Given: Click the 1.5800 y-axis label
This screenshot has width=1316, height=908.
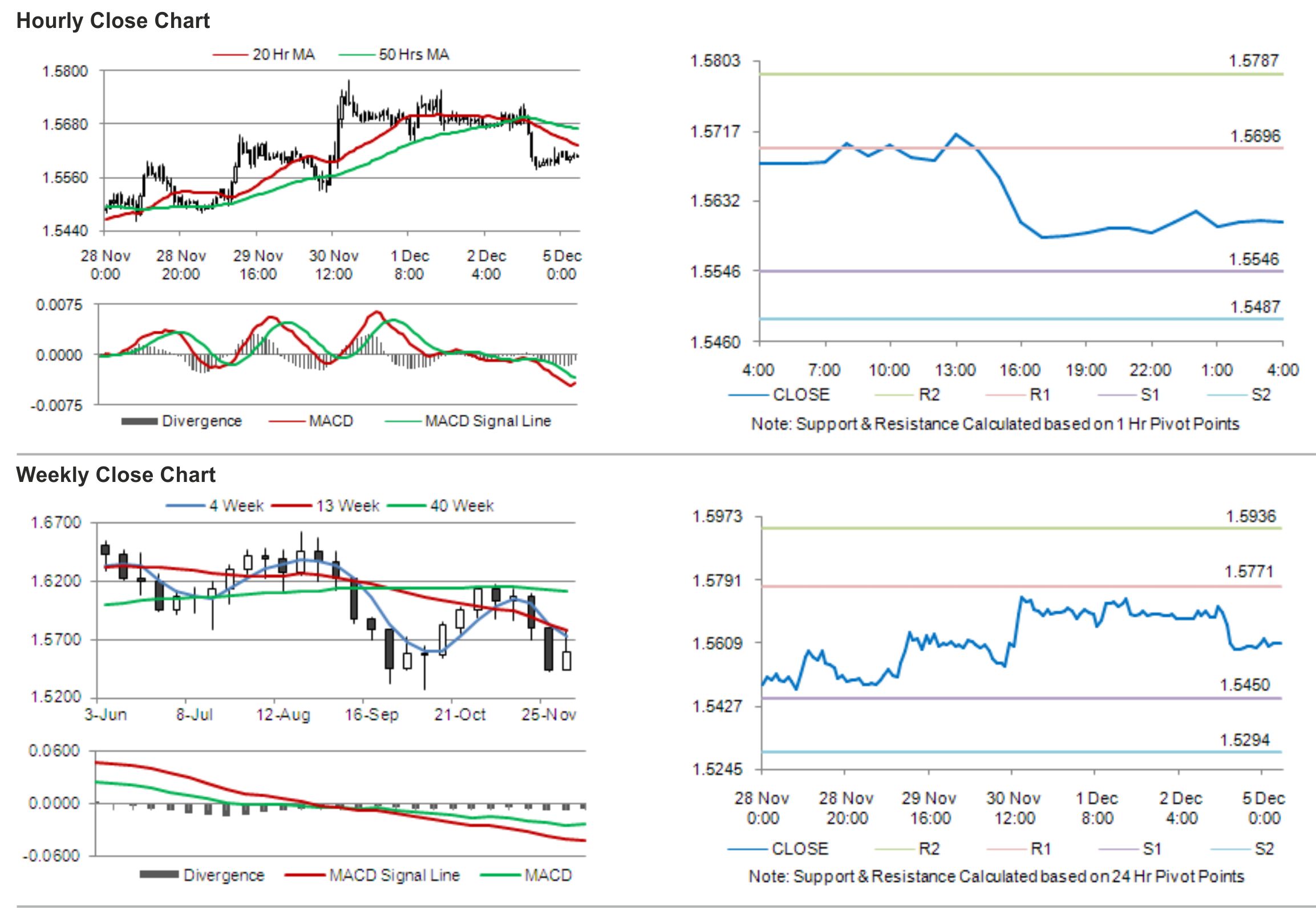Looking at the screenshot, I should coord(65,71).
